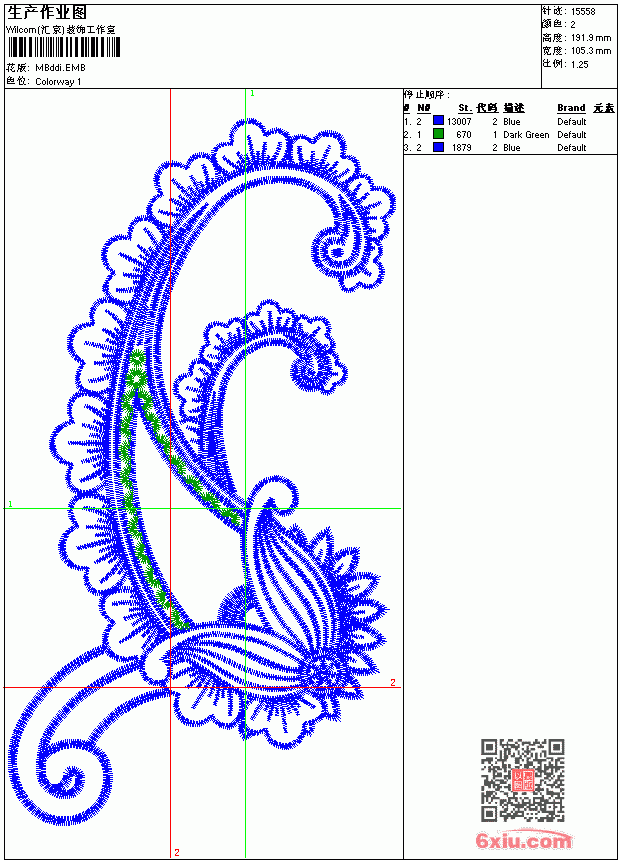620x860 pixels.
Task: Click the green marker 1 on the left edge
Action: coord(10,503)
